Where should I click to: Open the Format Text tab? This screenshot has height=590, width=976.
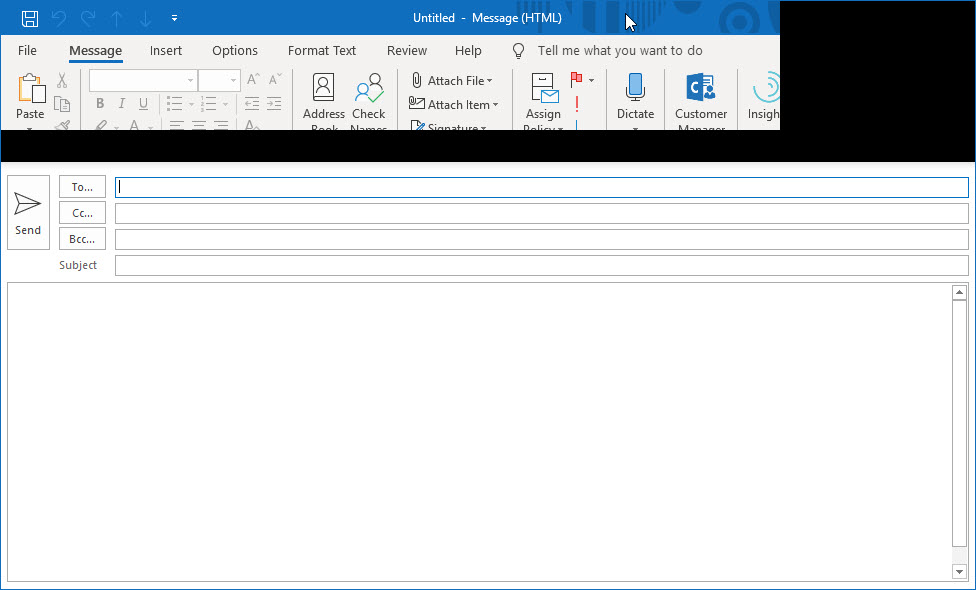click(x=321, y=50)
